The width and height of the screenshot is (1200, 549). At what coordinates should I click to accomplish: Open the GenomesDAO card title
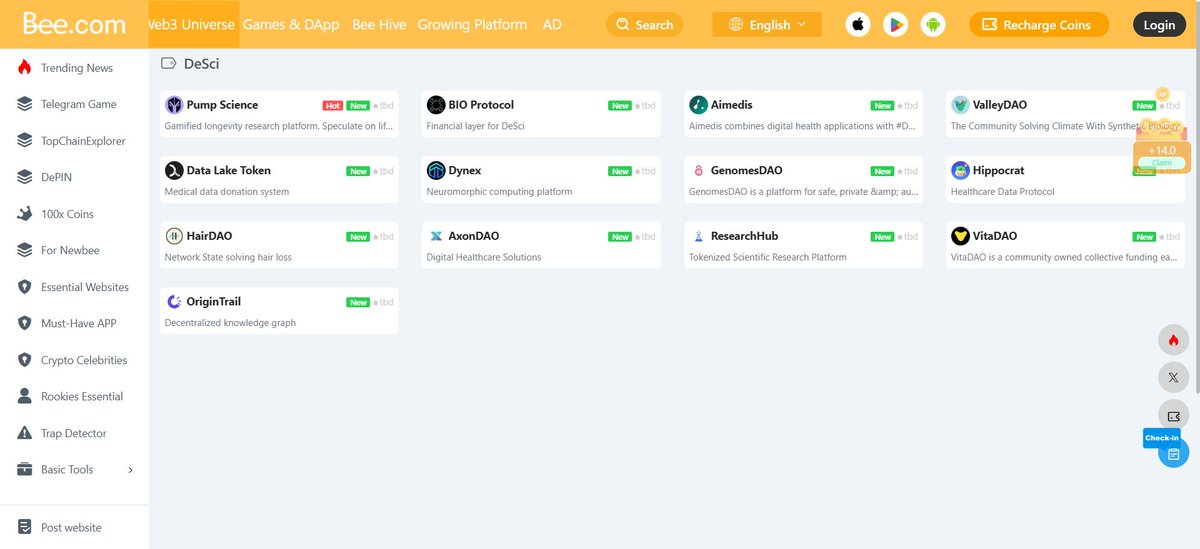(747, 170)
